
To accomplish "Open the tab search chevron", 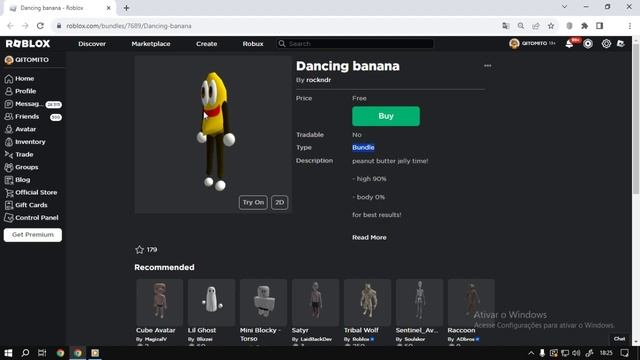I will click(x=564, y=7).
